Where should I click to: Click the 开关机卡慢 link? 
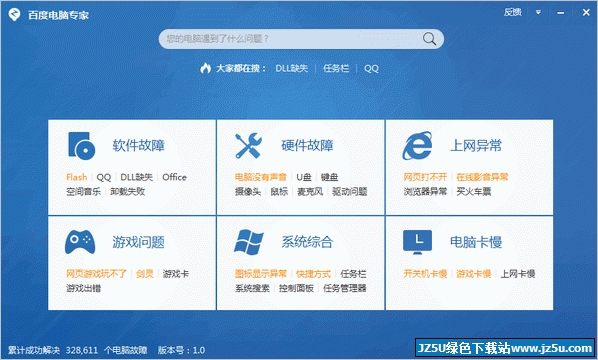coord(425,273)
